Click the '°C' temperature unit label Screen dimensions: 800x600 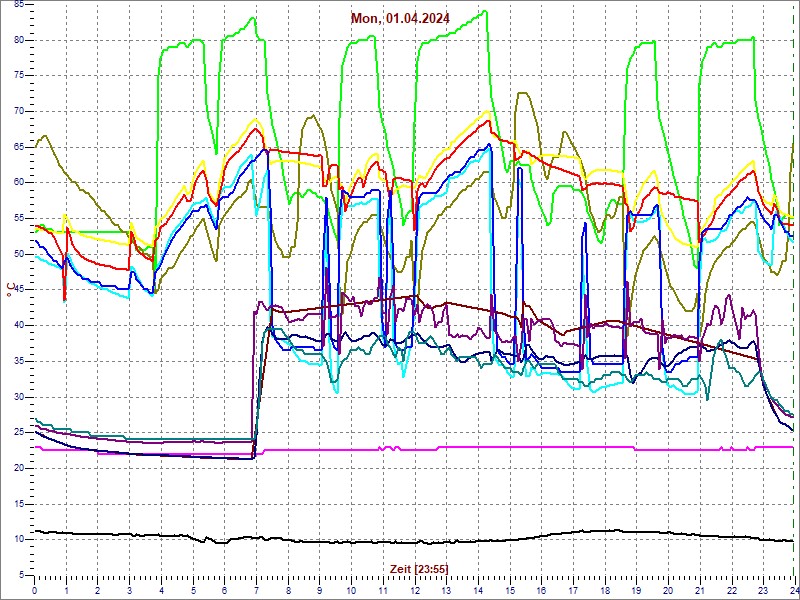coord(10,291)
